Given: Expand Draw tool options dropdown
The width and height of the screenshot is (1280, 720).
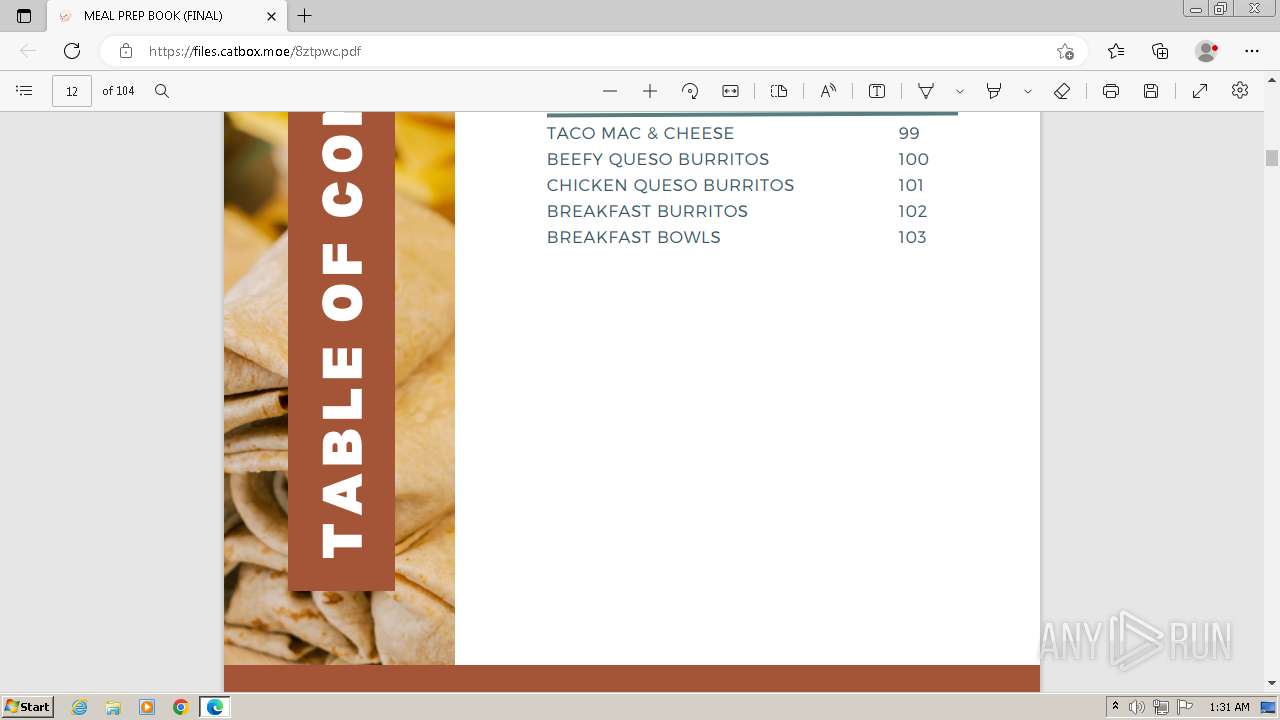Looking at the screenshot, I should point(959,91).
